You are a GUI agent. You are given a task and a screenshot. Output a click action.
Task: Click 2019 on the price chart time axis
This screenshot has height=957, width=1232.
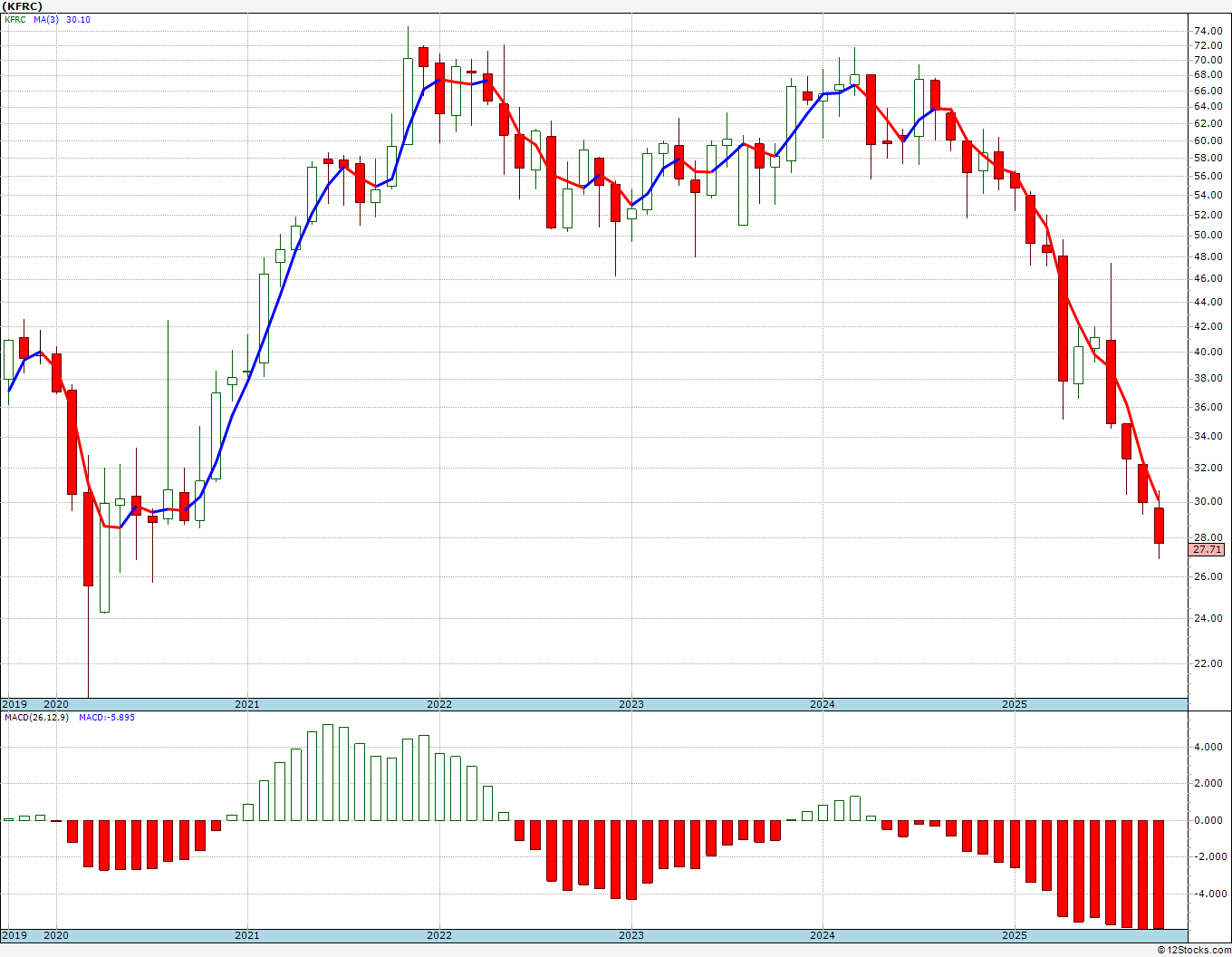click(14, 704)
